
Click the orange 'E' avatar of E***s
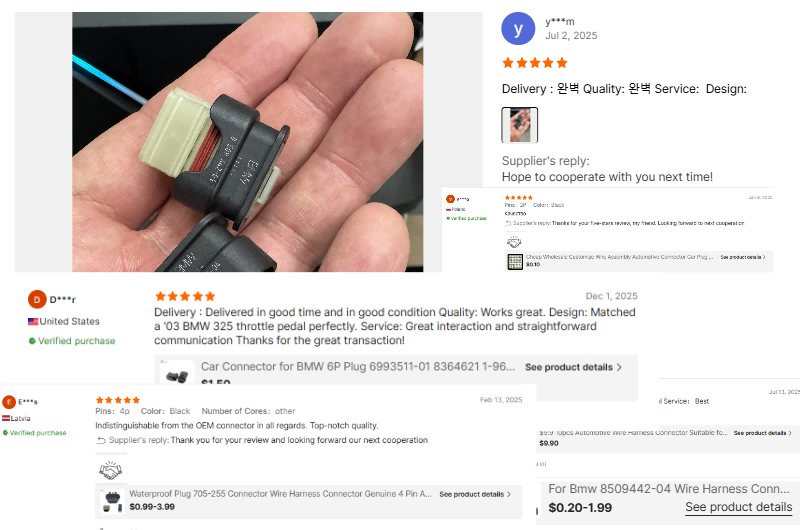[9, 402]
